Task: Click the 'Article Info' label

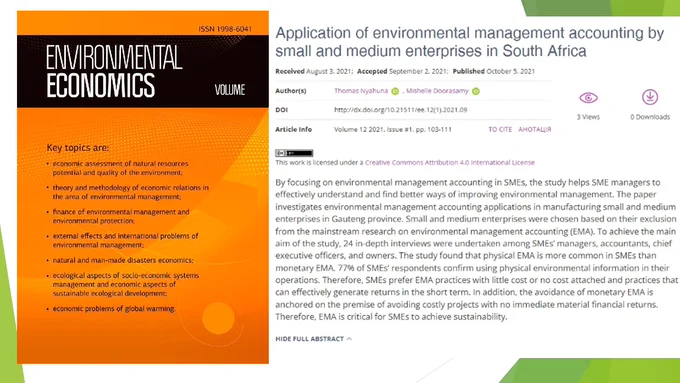Action: pyautogui.click(x=294, y=129)
